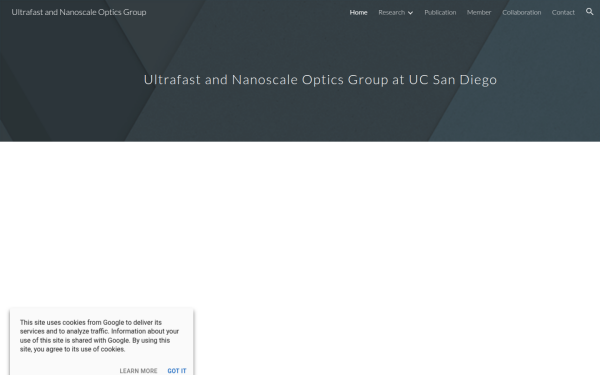
Task: Expand the Research dropdown chevron
Action: pos(410,13)
